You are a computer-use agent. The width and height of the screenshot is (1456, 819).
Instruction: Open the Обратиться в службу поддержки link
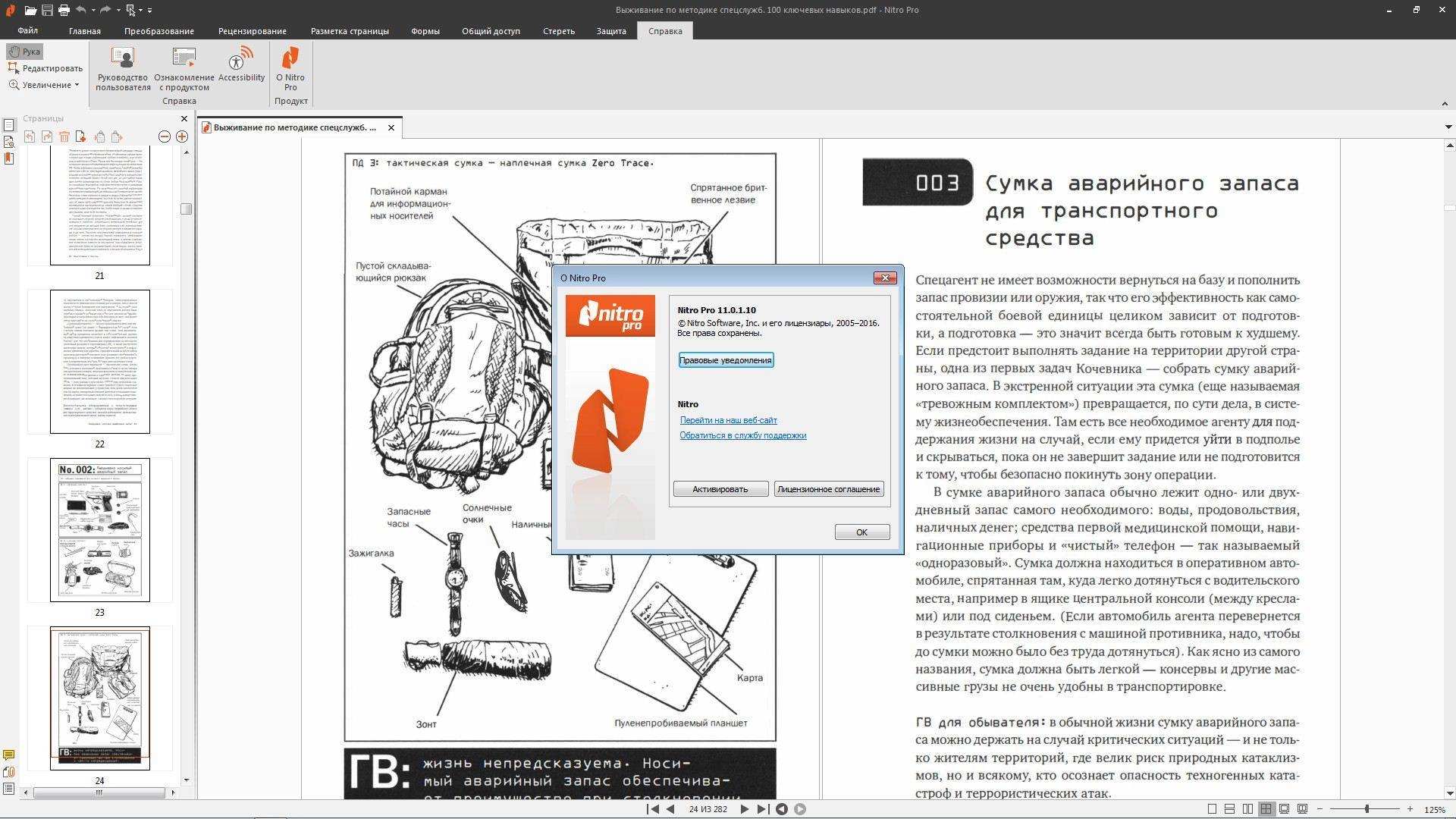point(743,435)
